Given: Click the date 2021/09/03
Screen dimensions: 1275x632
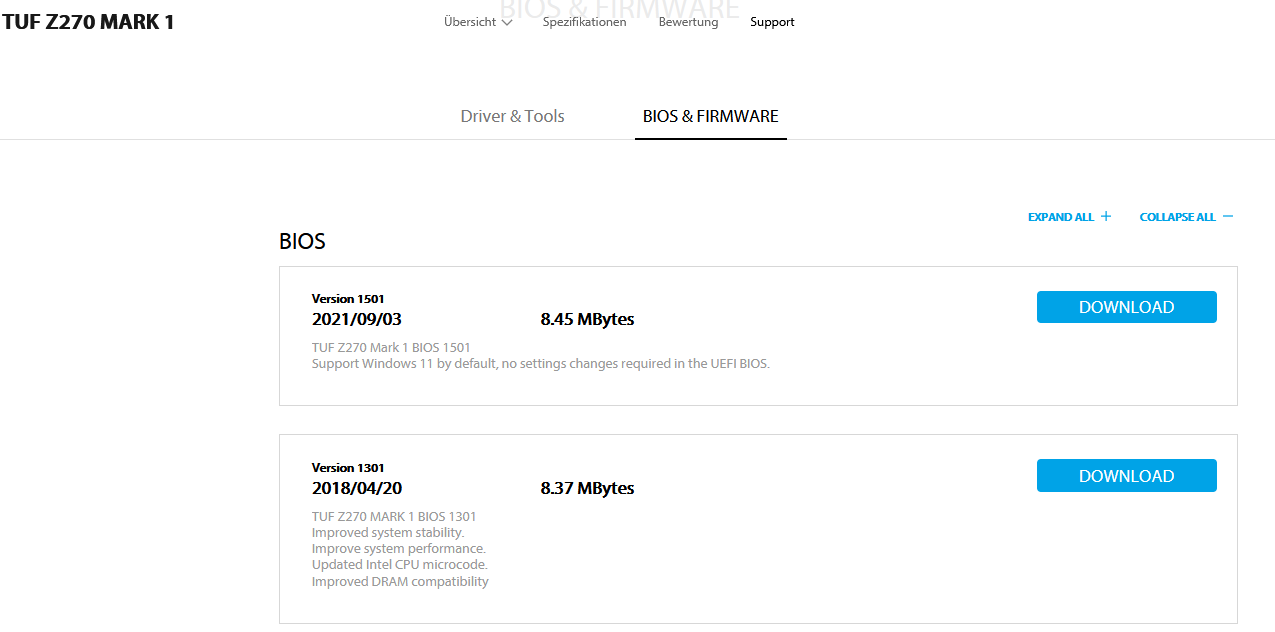Looking at the screenshot, I should (357, 319).
